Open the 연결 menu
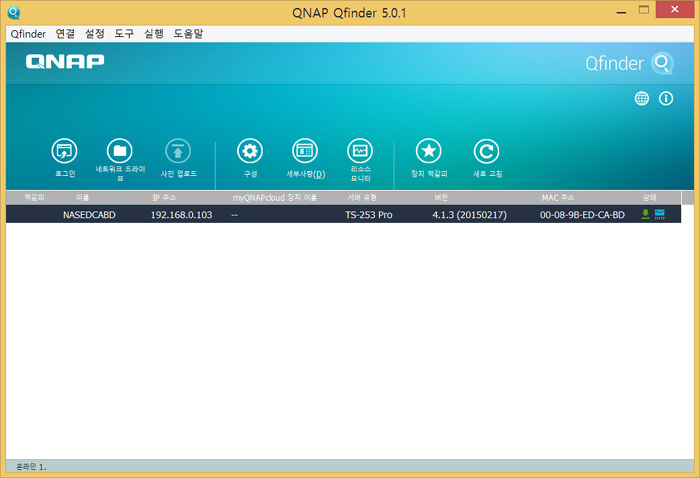700x478 pixels. 66,33
